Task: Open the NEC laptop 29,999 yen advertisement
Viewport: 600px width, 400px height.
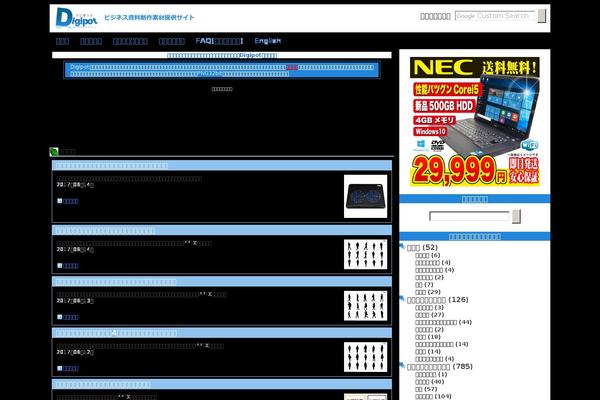Action: 474,122
